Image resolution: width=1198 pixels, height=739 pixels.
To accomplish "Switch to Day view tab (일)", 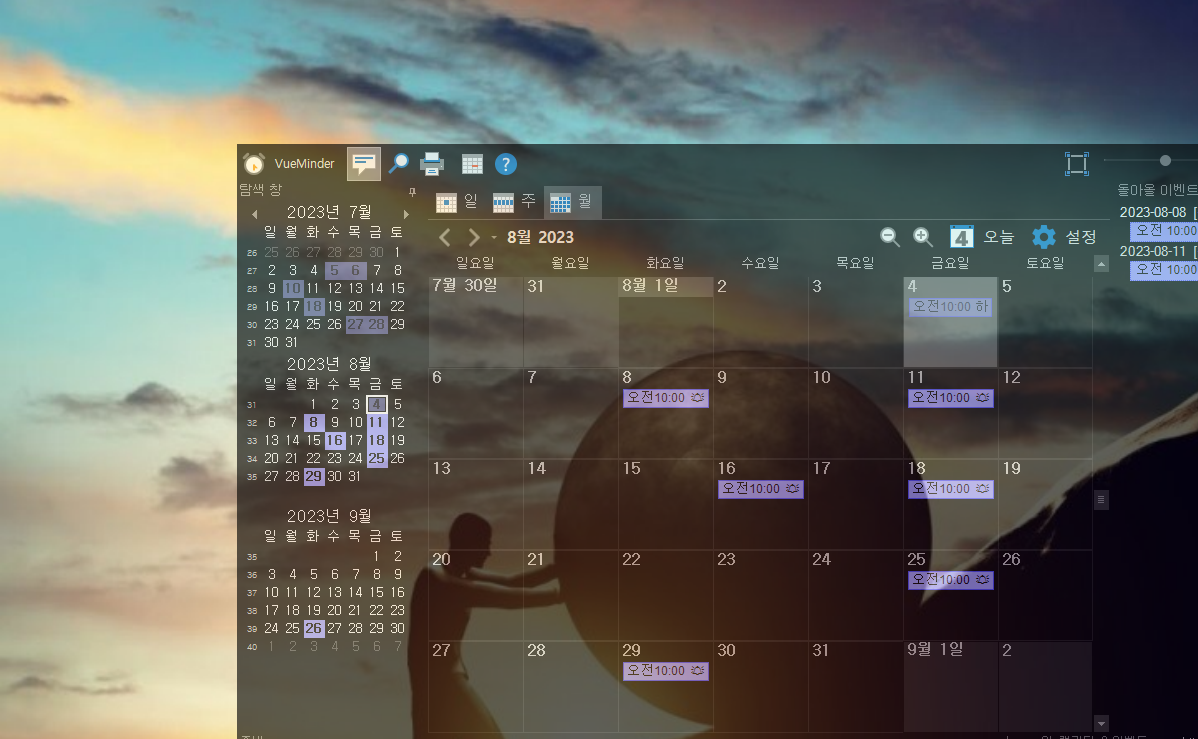I will (x=457, y=202).
